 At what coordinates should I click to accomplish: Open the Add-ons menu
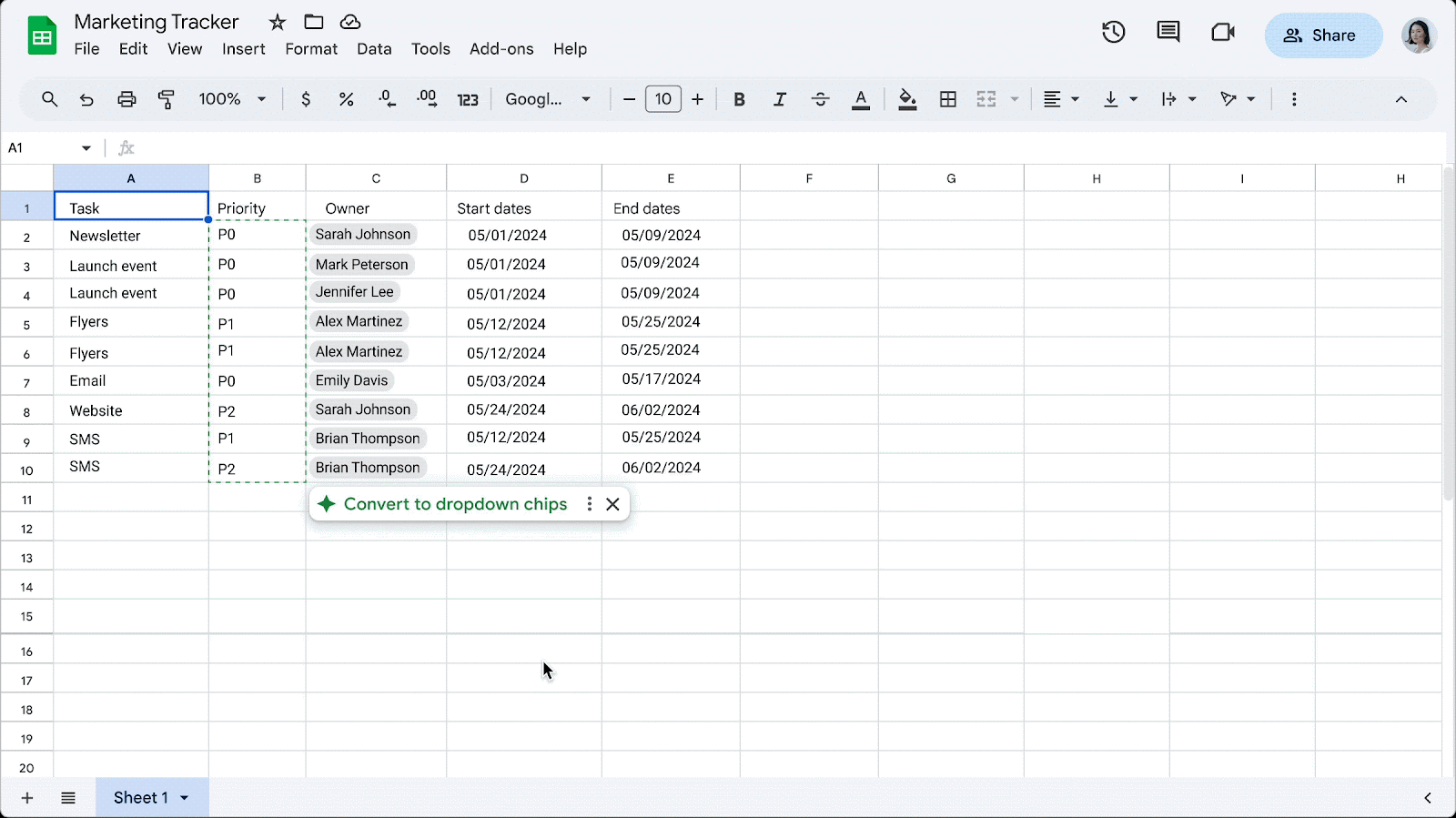[501, 49]
